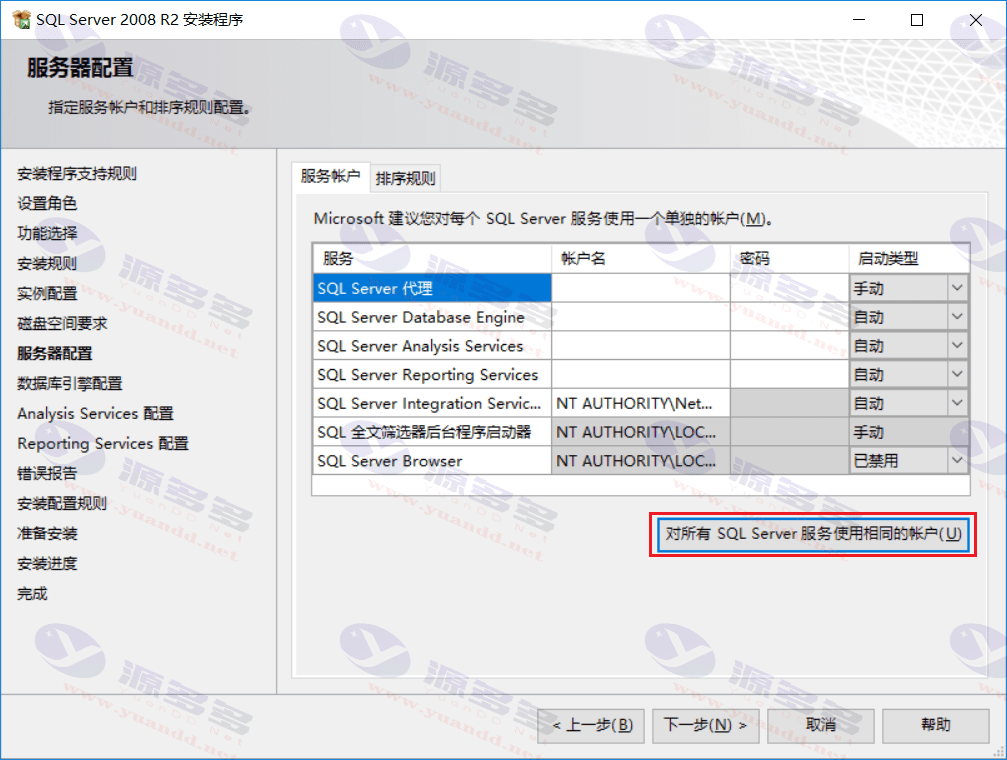Proceed with 下一步(N) button
Screen dimensions: 1007x760
pos(705,725)
